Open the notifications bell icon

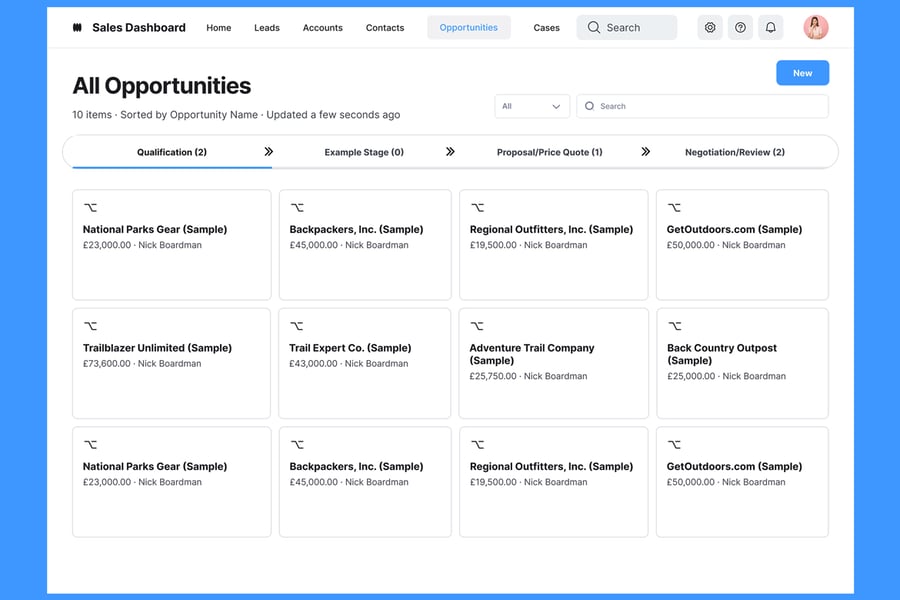point(770,28)
